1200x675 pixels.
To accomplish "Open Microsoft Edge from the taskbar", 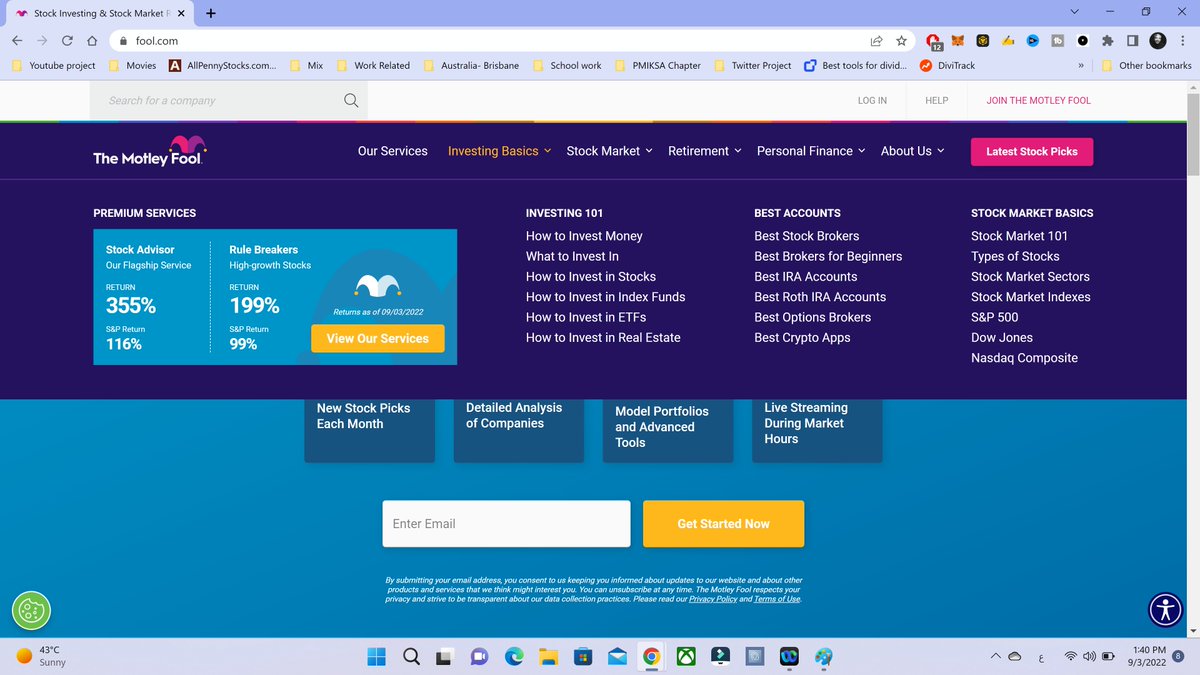I will click(x=514, y=657).
